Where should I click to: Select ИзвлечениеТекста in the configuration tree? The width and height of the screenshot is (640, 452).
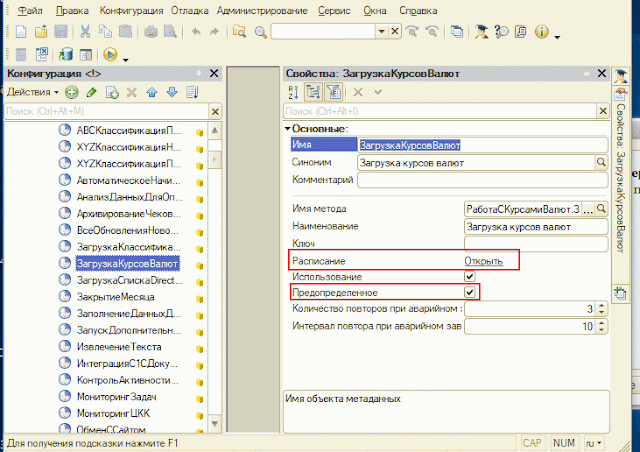tap(119, 347)
